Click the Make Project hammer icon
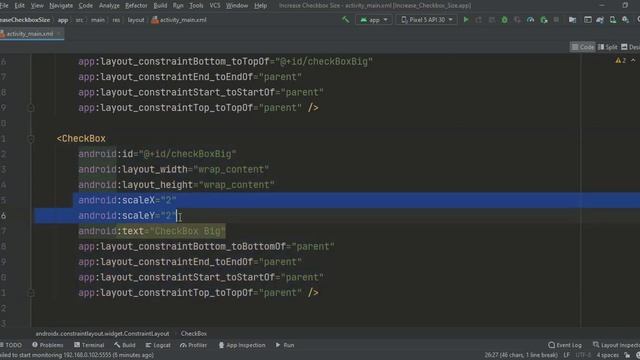 (346, 20)
